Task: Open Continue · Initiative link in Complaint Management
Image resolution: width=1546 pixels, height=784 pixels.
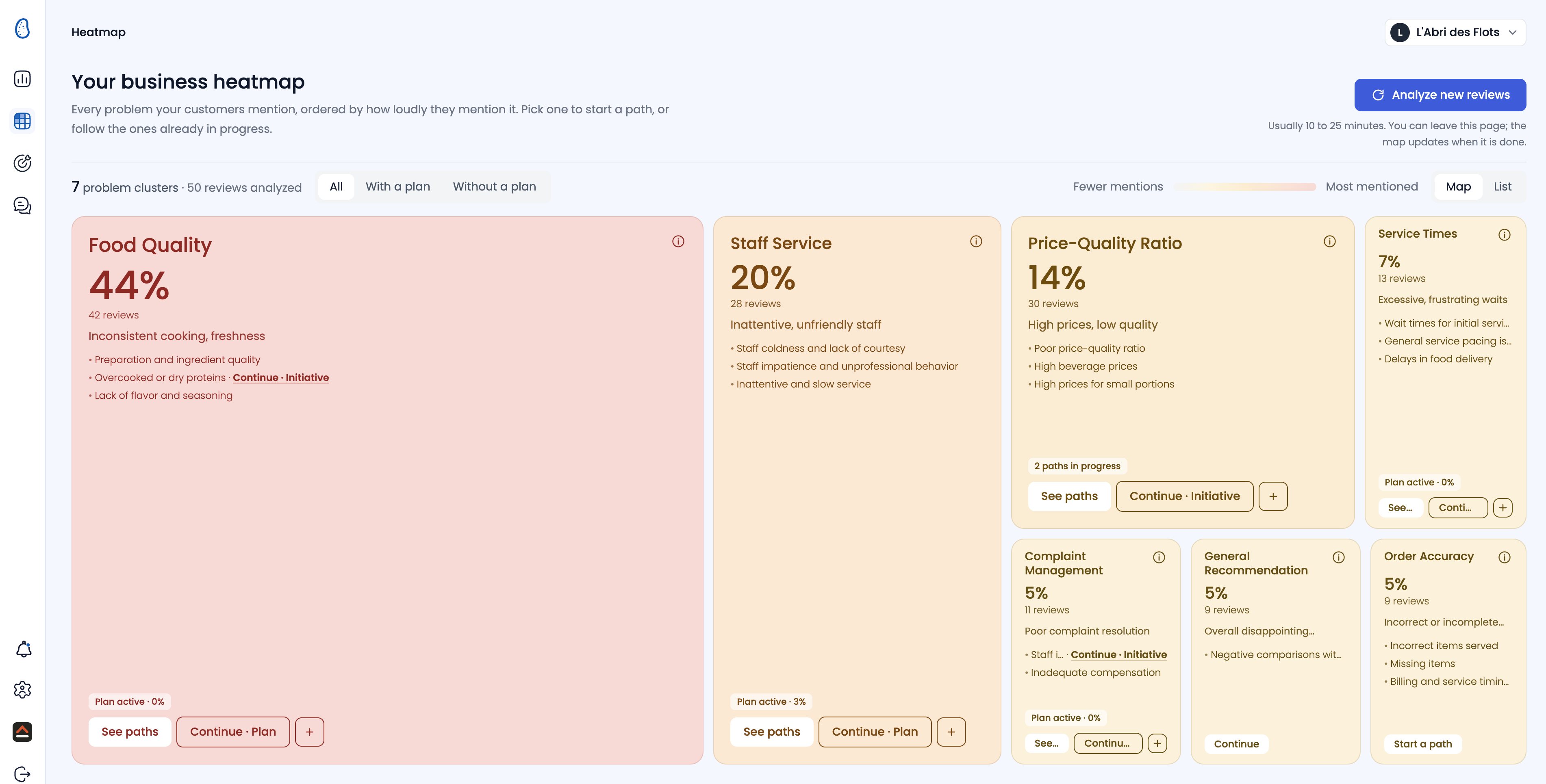Action: [x=1119, y=654]
